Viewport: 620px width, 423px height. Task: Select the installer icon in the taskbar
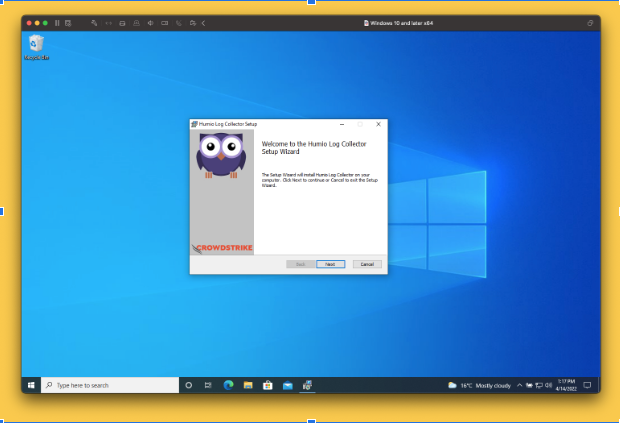point(307,385)
